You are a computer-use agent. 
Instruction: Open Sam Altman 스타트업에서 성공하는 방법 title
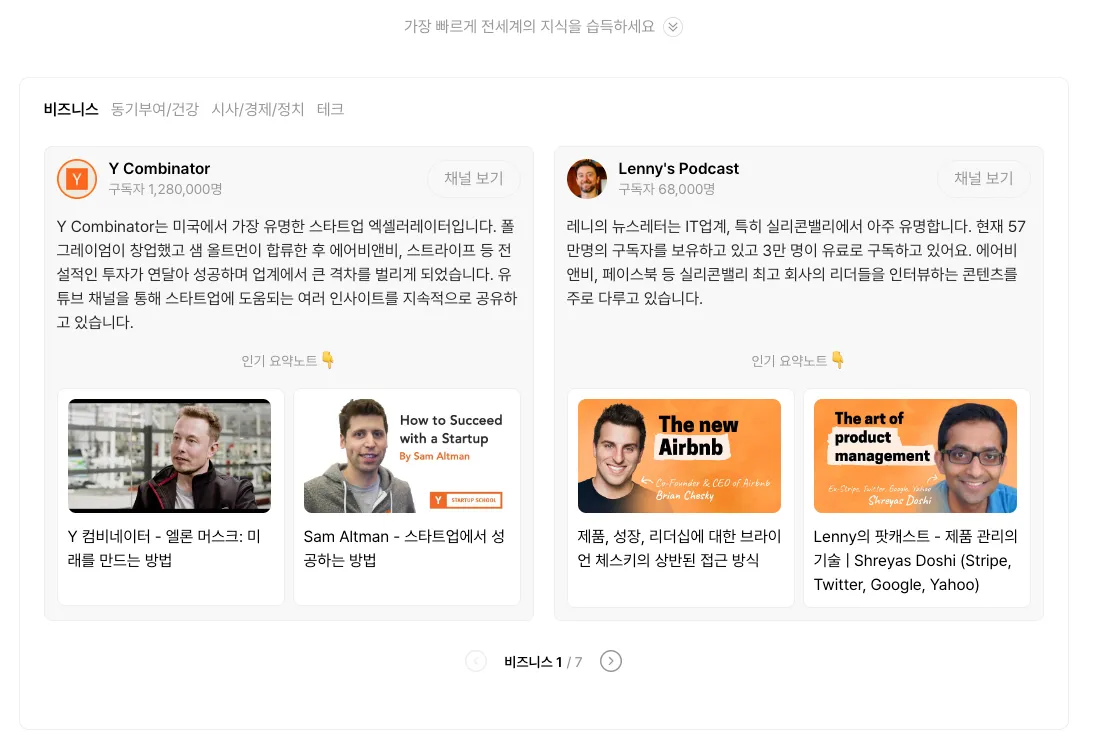pyautogui.click(x=404, y=548)
